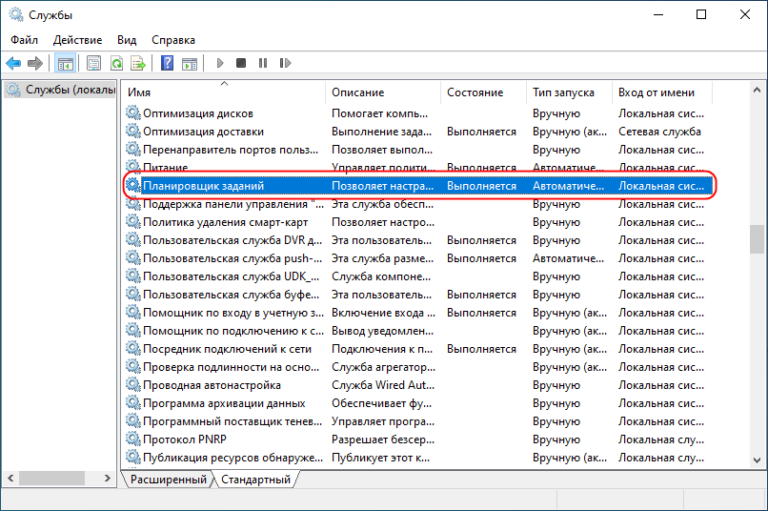Open the Файл menu

(x=25, y=39)
